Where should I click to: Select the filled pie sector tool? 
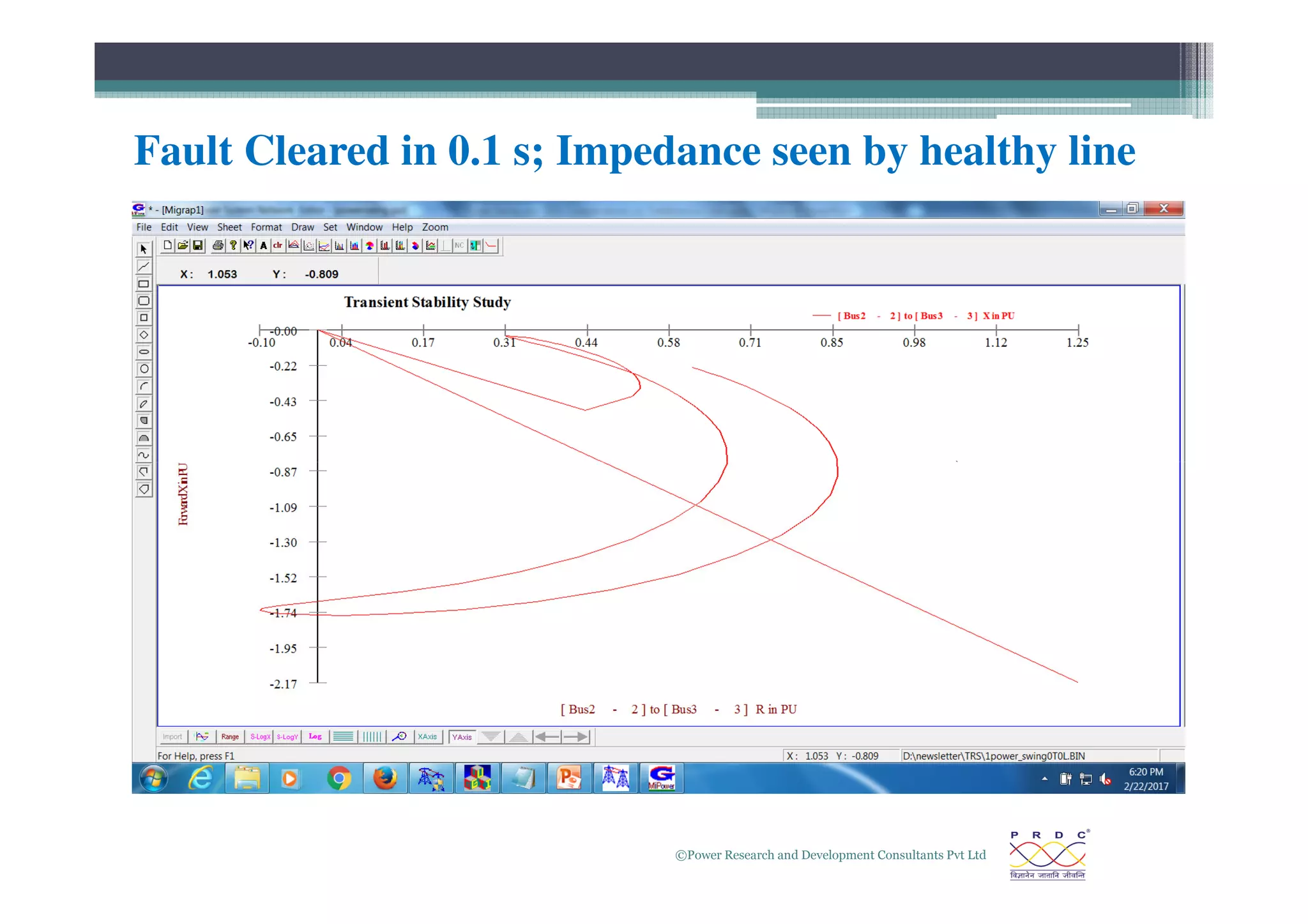(144, 421)
